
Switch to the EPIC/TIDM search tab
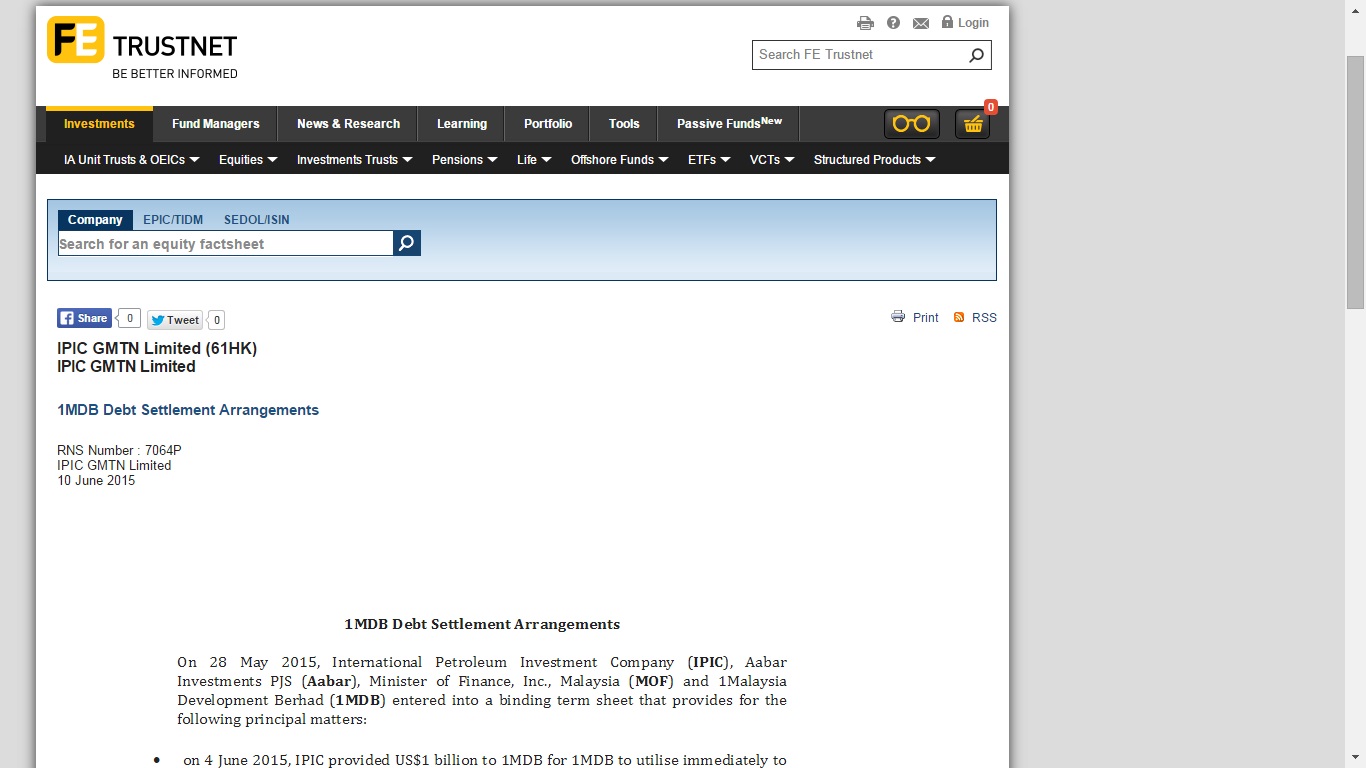tap(173, 220)
